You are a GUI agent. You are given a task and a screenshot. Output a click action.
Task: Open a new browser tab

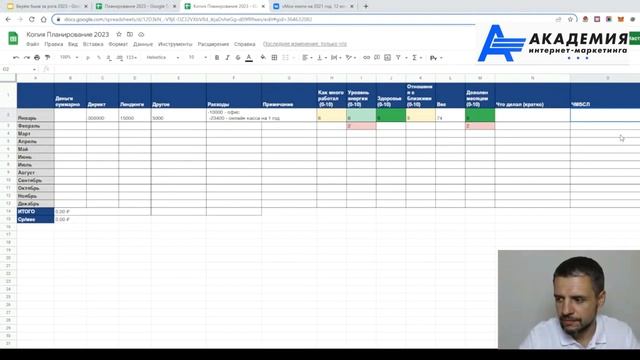point(366,6)
